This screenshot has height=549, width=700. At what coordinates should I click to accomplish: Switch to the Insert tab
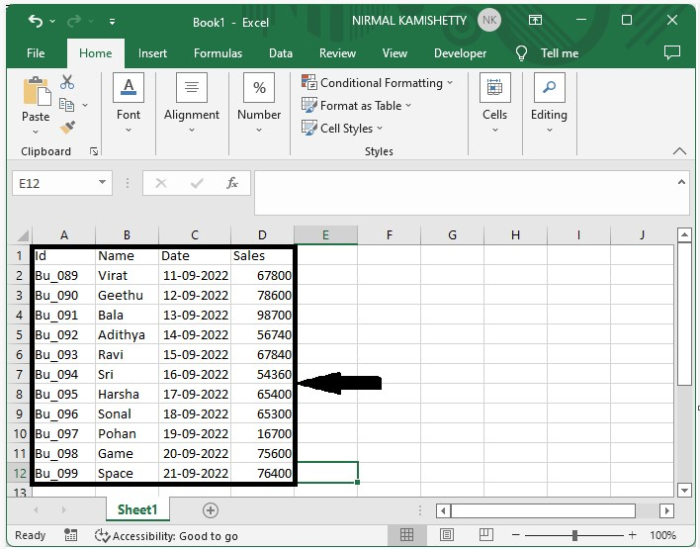(152, 53)
